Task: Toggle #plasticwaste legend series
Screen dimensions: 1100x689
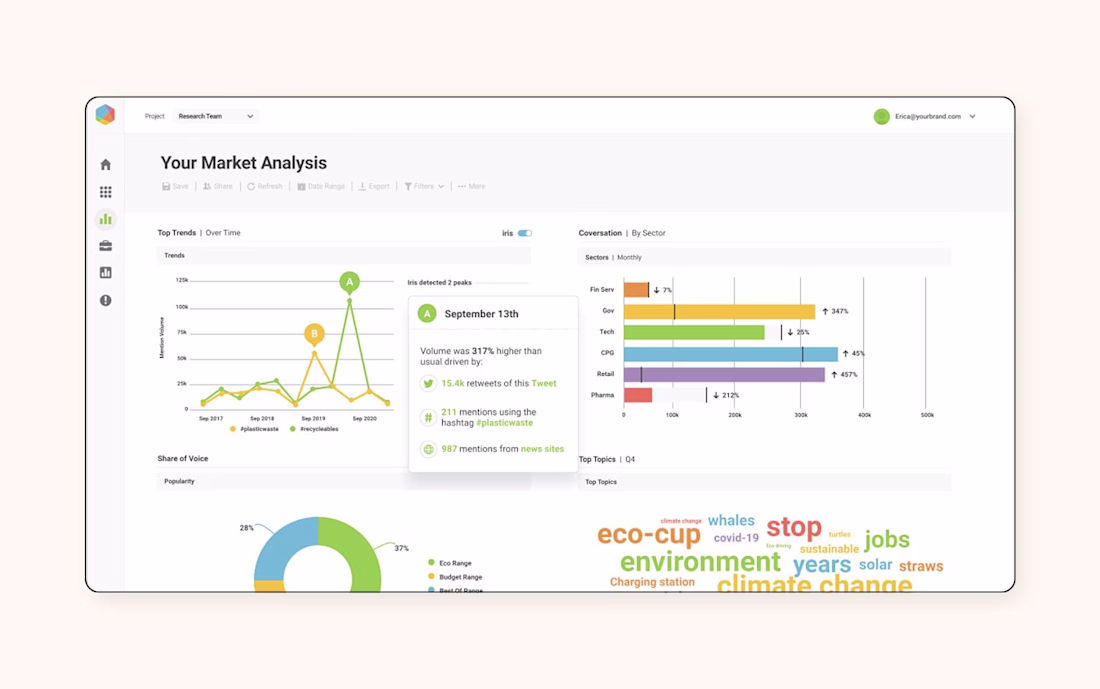Action: (254, 429)
